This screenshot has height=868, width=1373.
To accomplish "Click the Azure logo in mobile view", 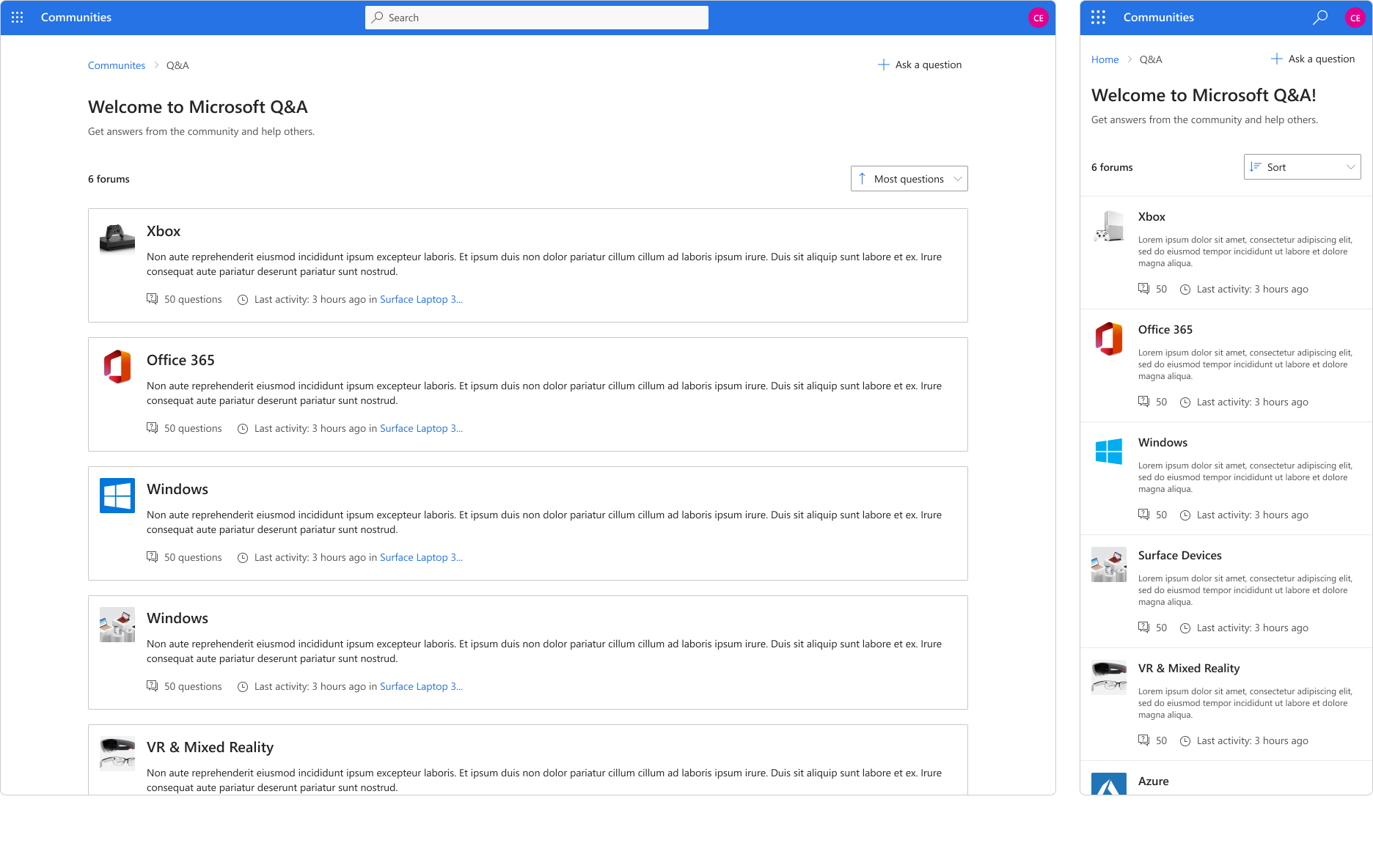I will (1109, 784).
